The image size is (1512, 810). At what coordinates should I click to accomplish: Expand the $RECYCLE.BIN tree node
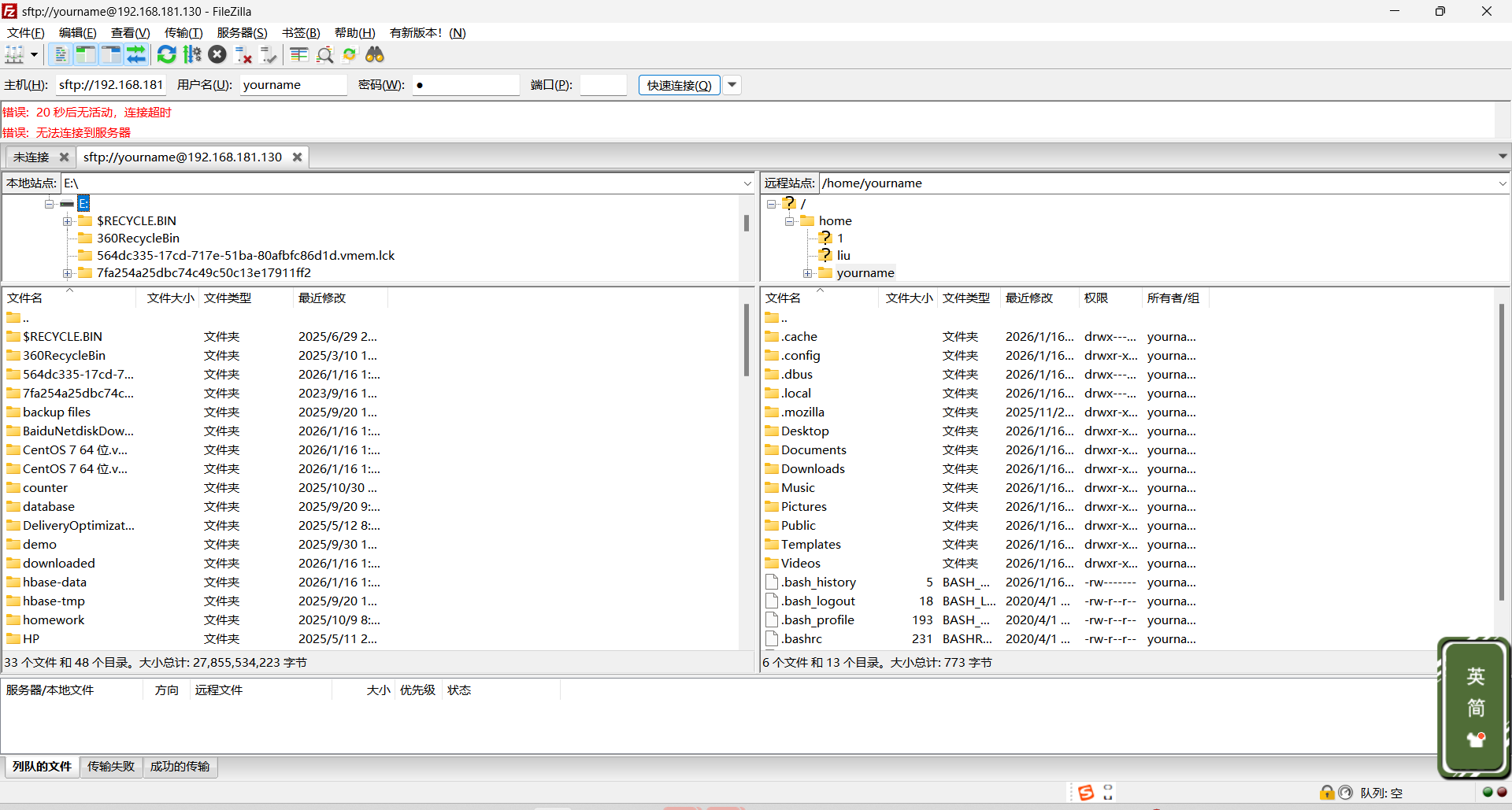pyautogui.click(x=68, y=221)
